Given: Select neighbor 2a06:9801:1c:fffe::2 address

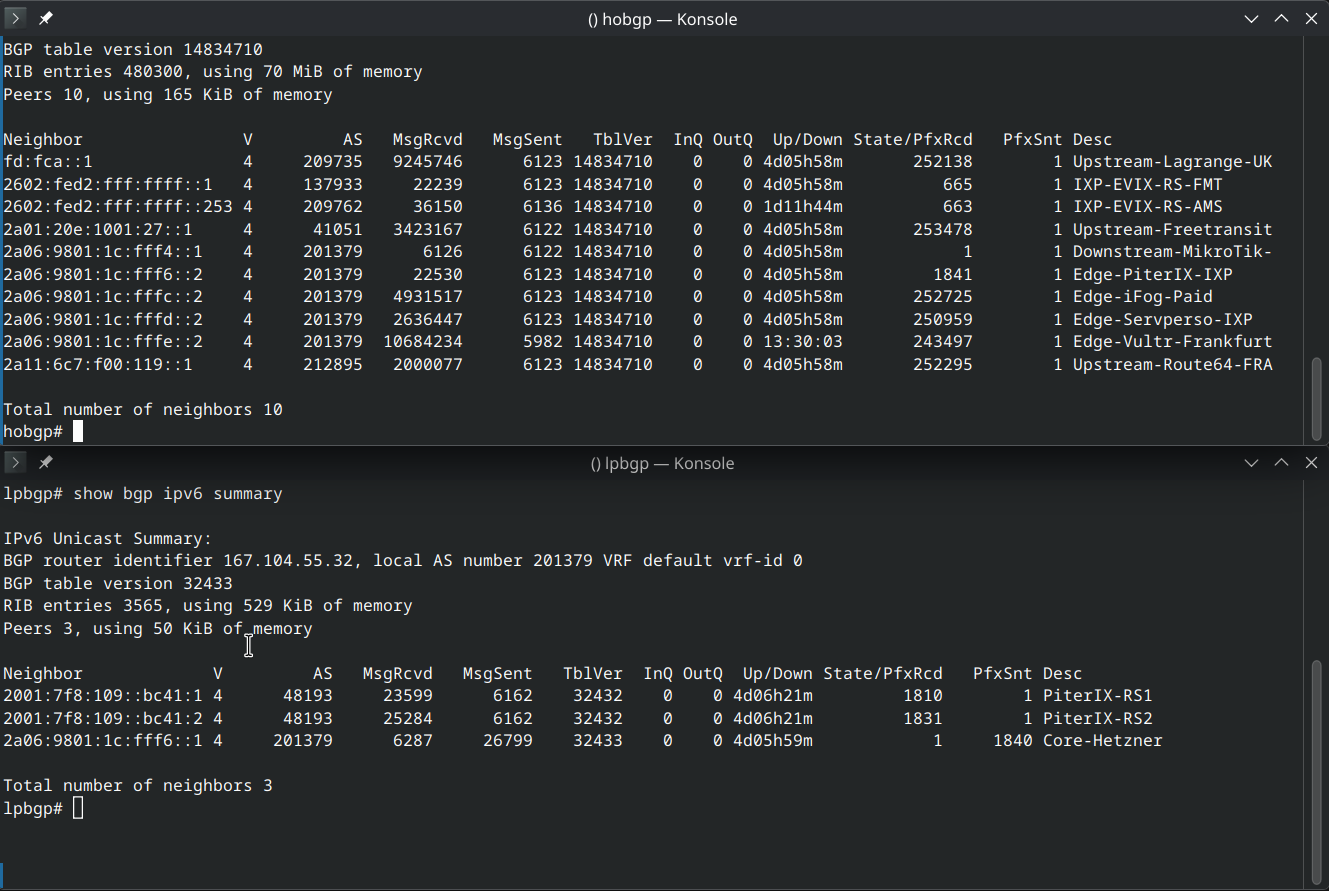Looking at the screenshot, I should 103,342.
